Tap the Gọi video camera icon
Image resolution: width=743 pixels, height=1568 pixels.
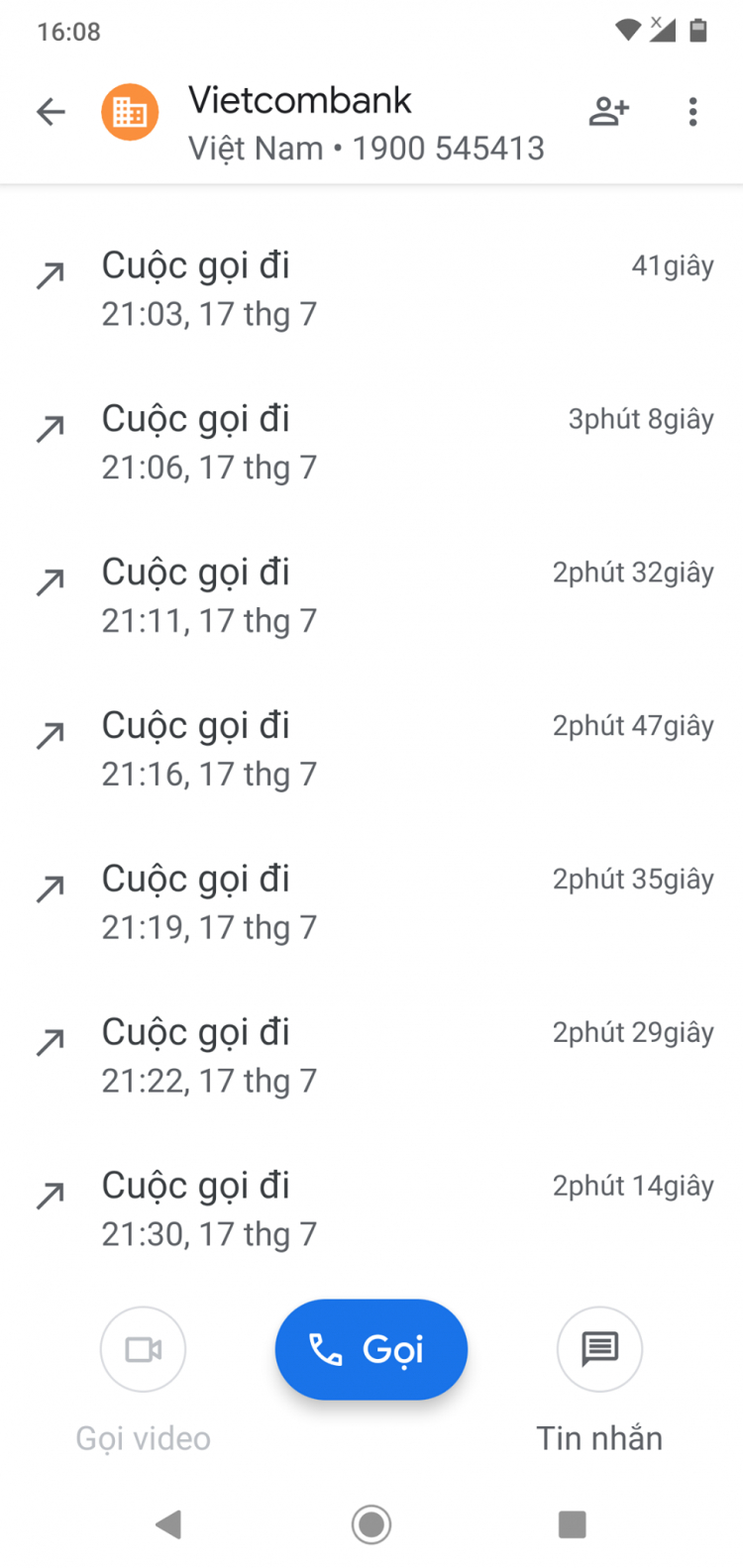coord(143,1349)
